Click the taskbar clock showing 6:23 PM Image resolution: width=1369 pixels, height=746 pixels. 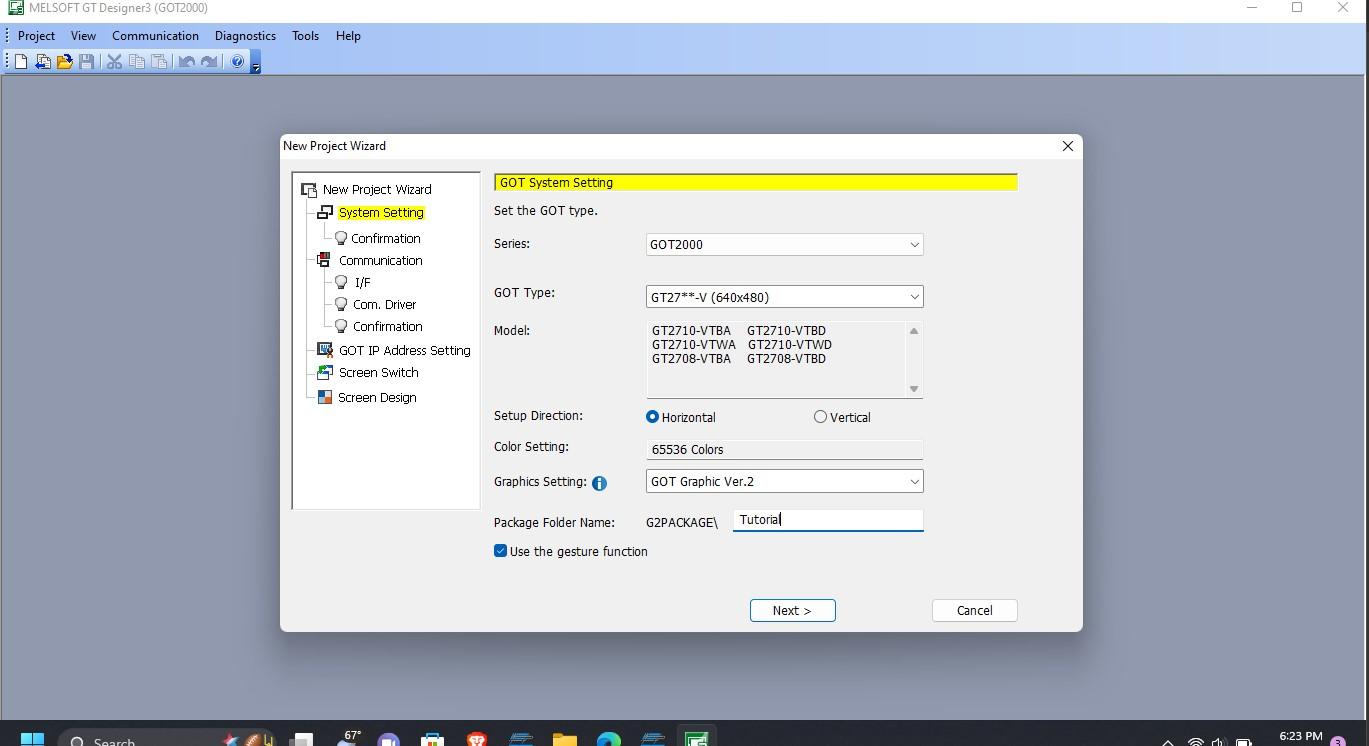1300,738
